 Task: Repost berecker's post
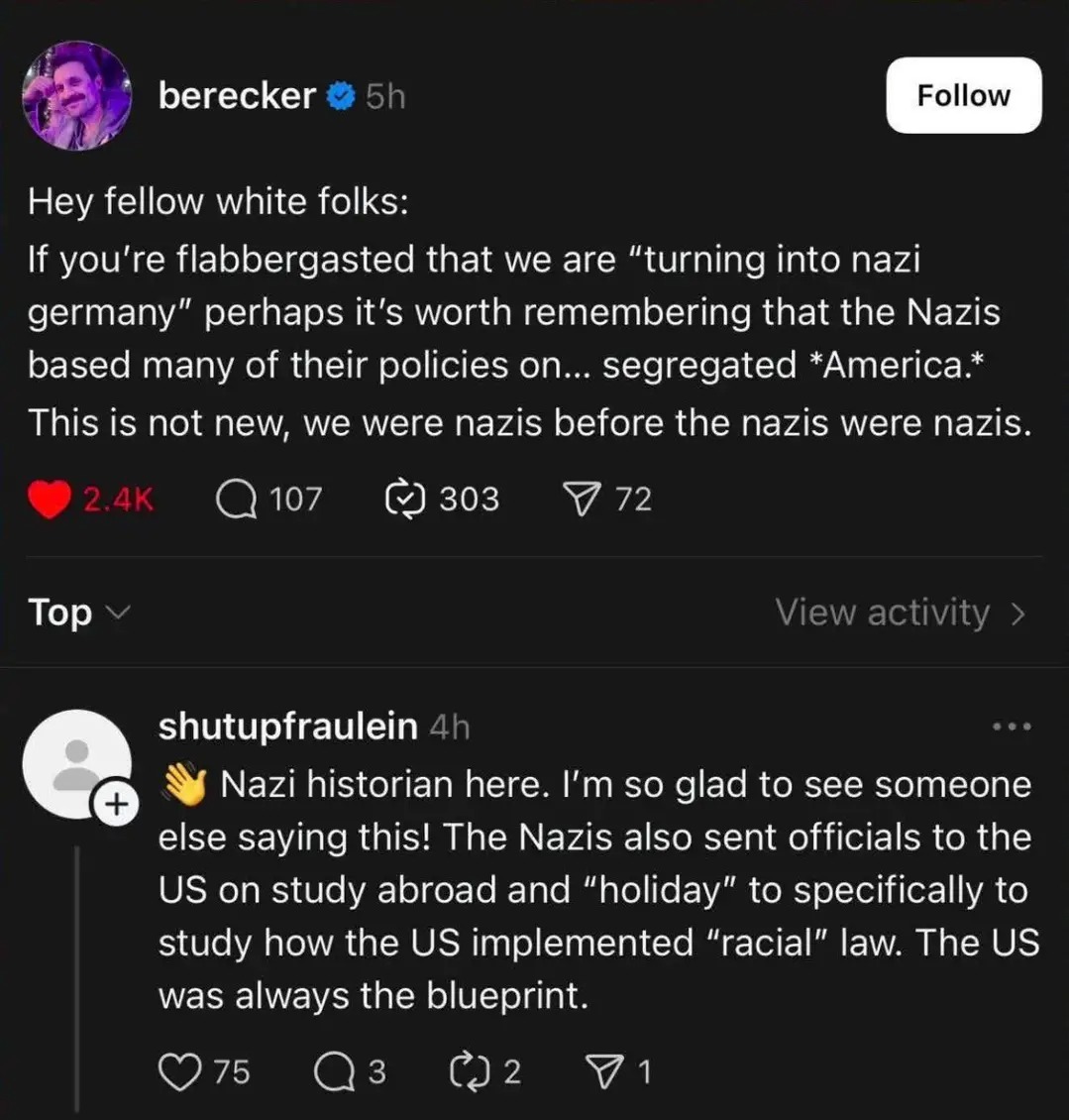(404, 499)
